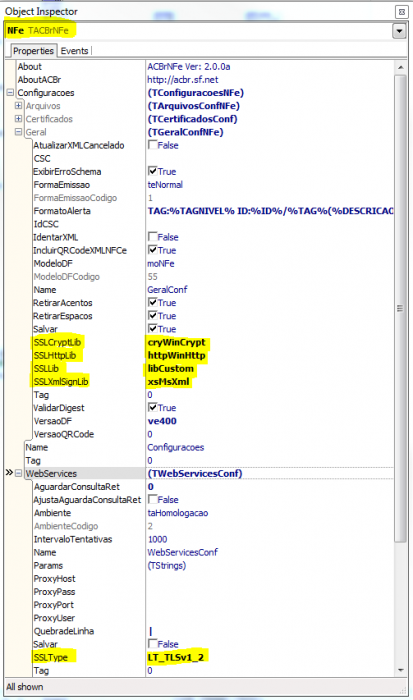The width and height of the screenshot is (413, 700).
Task: Click the scrollbar up arrow
Action: 400,67
